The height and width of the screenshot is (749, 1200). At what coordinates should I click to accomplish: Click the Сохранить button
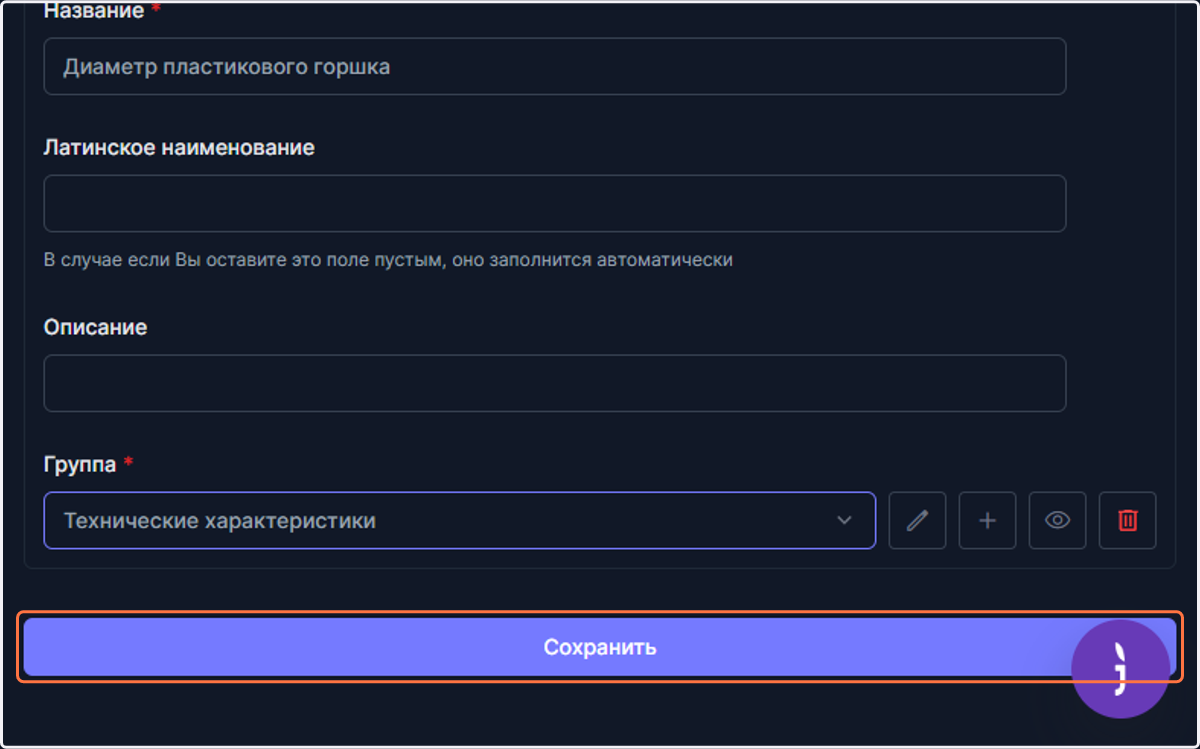coord(600,647)
